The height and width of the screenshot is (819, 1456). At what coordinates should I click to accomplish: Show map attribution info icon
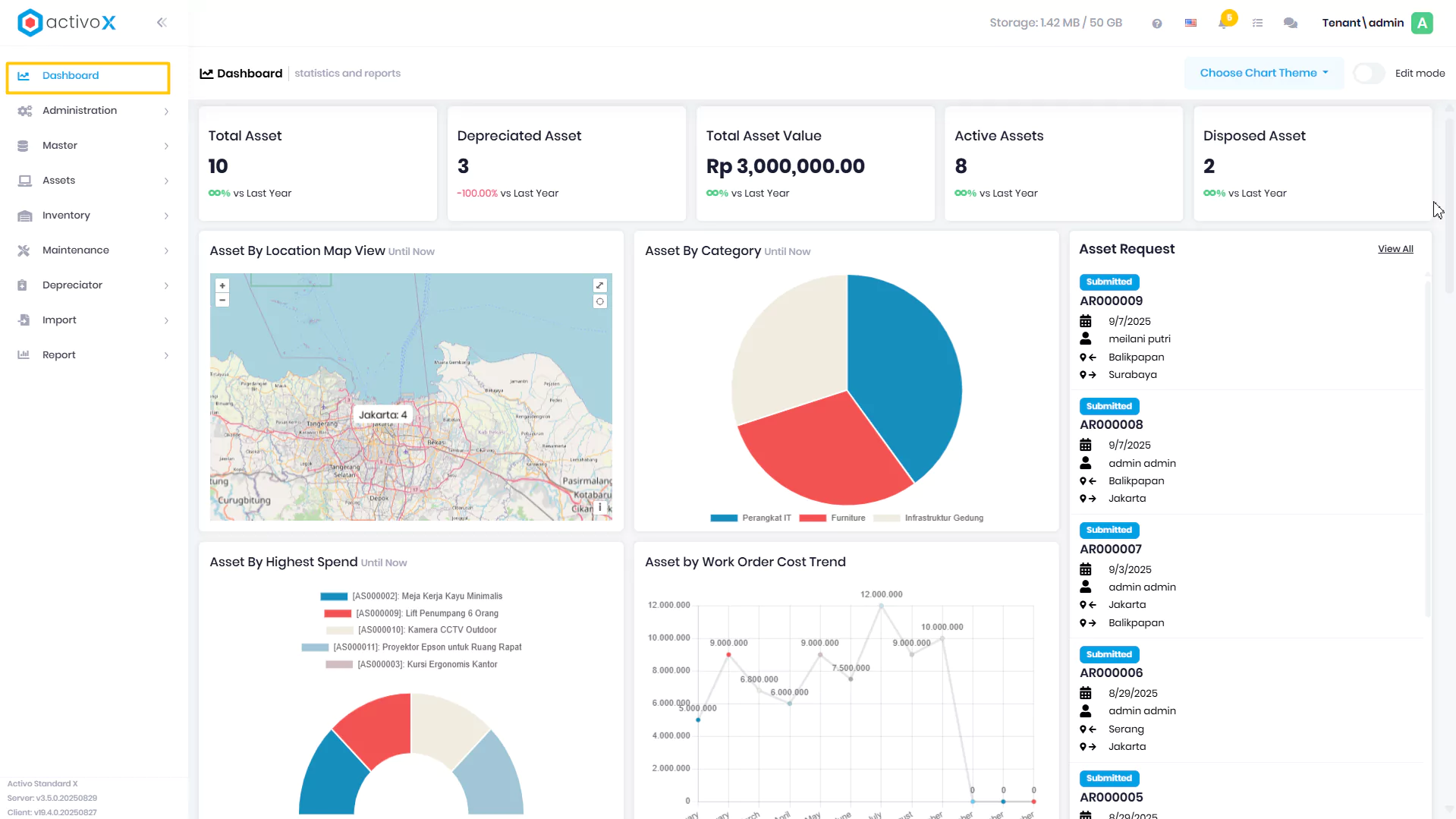click(x=600, y=507)
